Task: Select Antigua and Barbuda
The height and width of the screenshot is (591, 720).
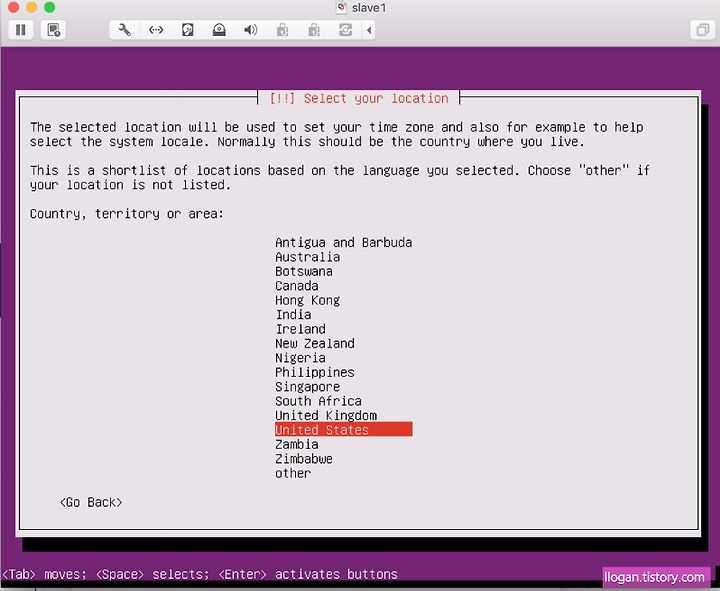Action: [343, 242]
